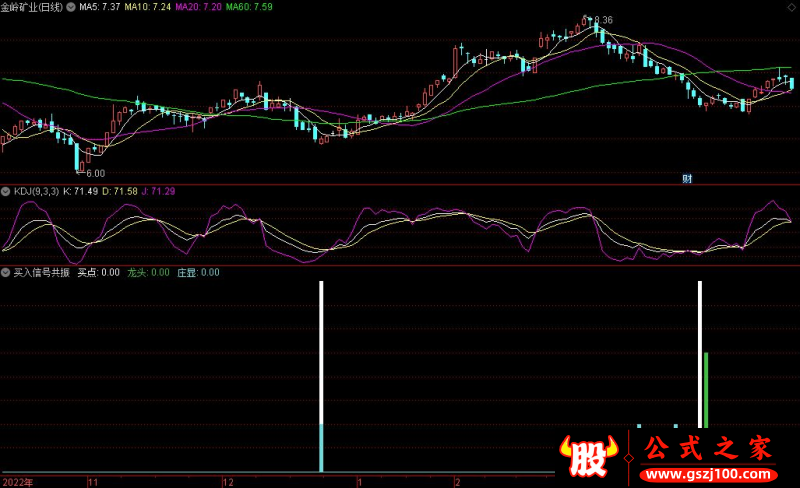The height and width of the screenshot is (488, 800).
Task: Open dropdown arrow beside 金岭矿业(日线) title
Action: point(70,7)
